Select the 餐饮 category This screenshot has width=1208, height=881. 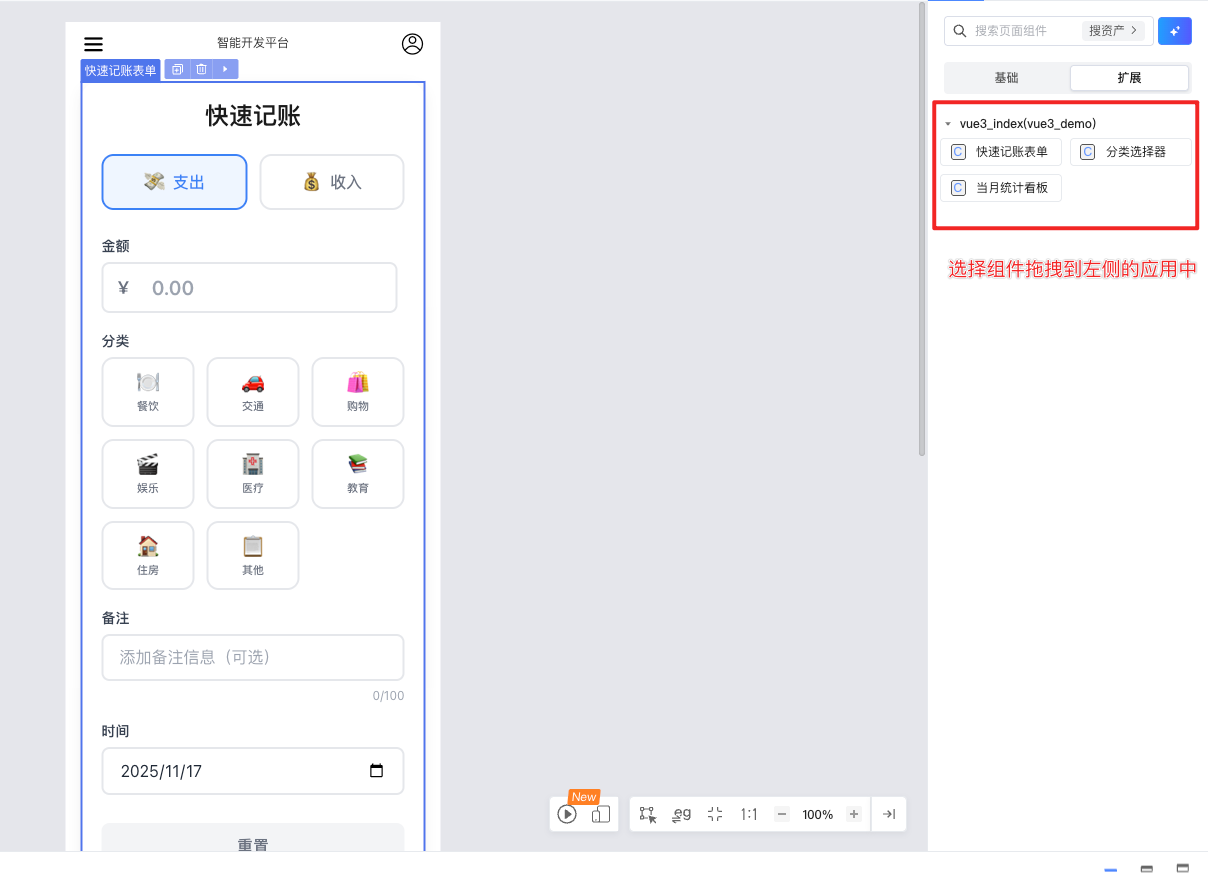[x=148, y=391]
